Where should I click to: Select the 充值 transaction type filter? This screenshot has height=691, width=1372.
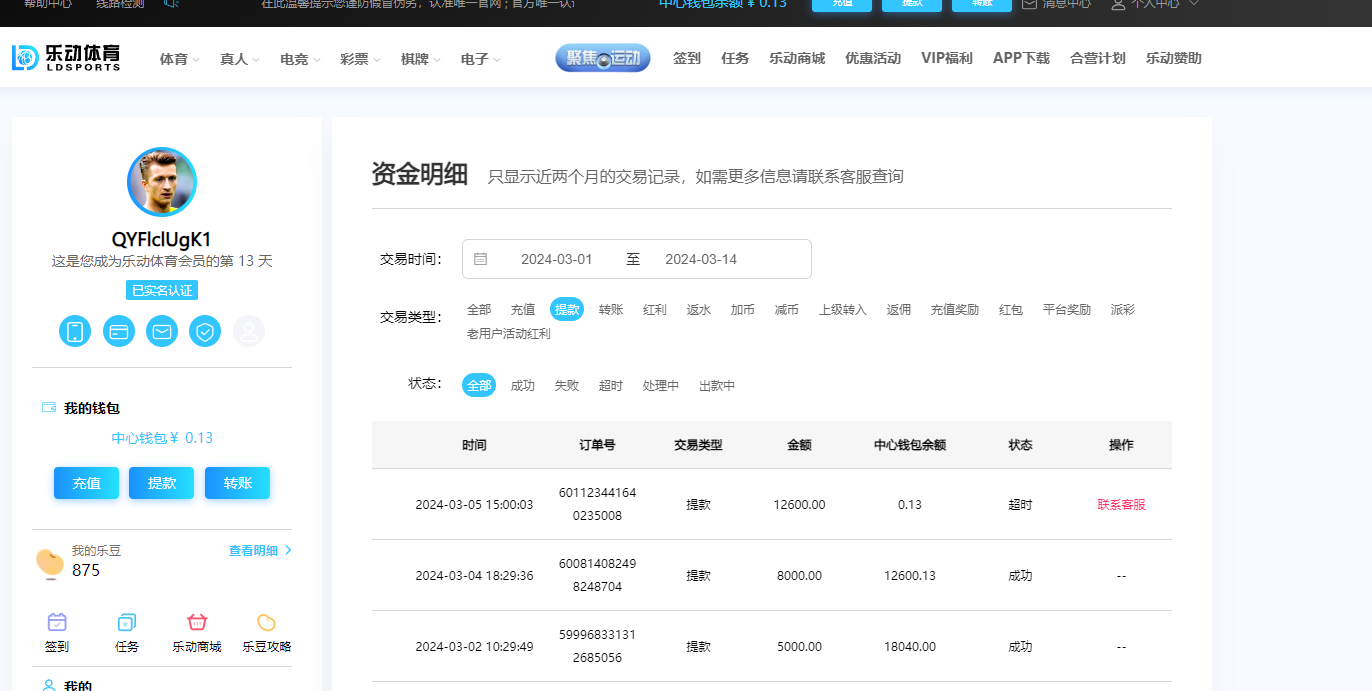coord(523,310)
